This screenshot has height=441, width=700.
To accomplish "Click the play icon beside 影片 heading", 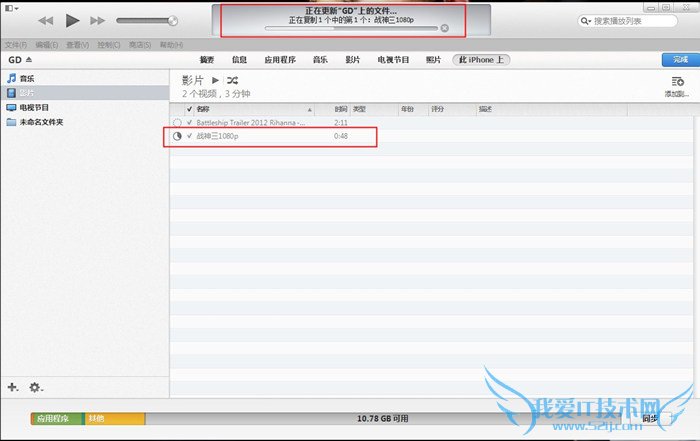I will [x=215, y=80].
